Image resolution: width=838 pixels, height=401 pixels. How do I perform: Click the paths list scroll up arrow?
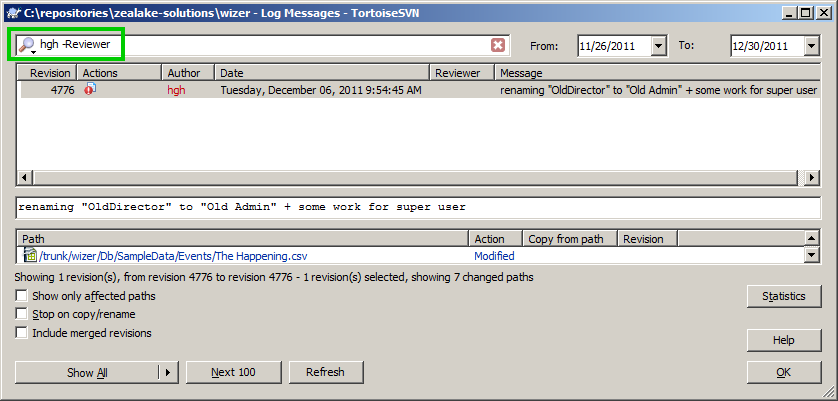pos(812,238)
